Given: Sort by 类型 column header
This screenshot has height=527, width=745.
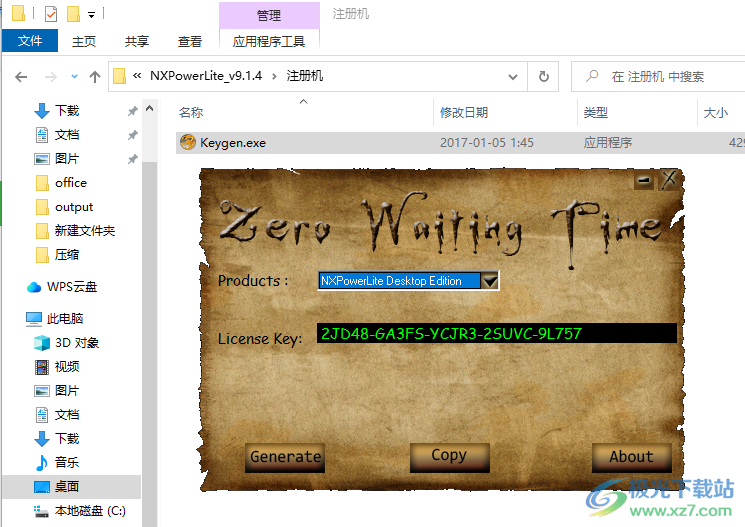Looking at the screenshot, I should [595, 113].
